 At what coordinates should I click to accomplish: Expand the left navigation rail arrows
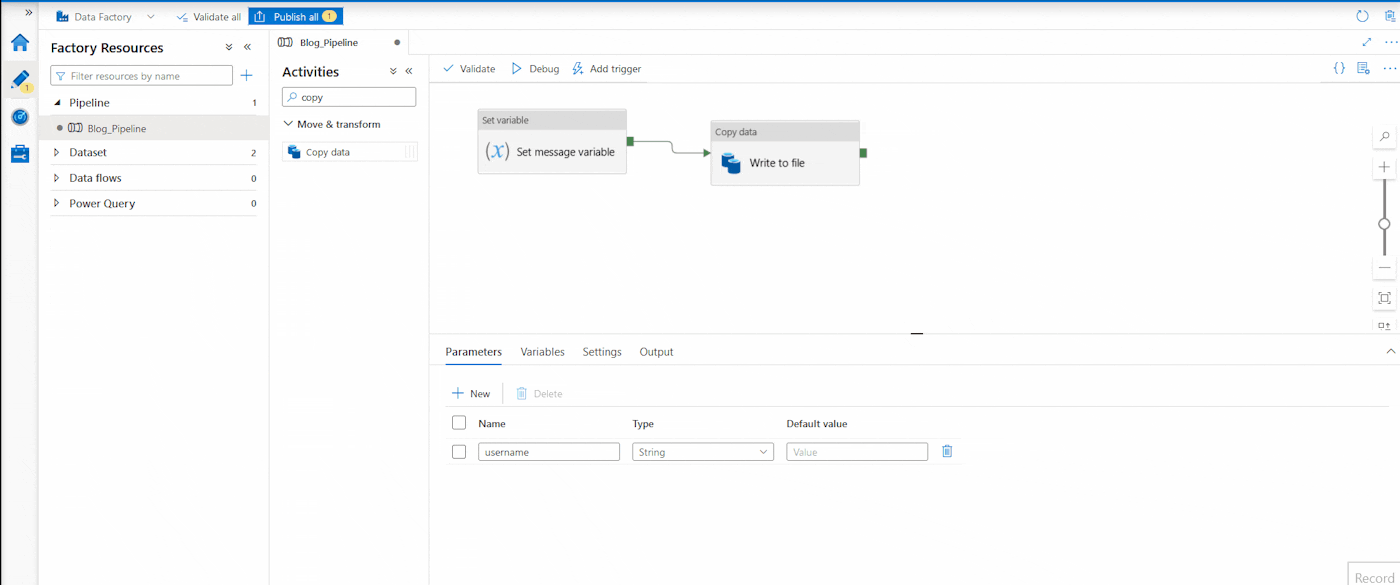coord(29,12)
